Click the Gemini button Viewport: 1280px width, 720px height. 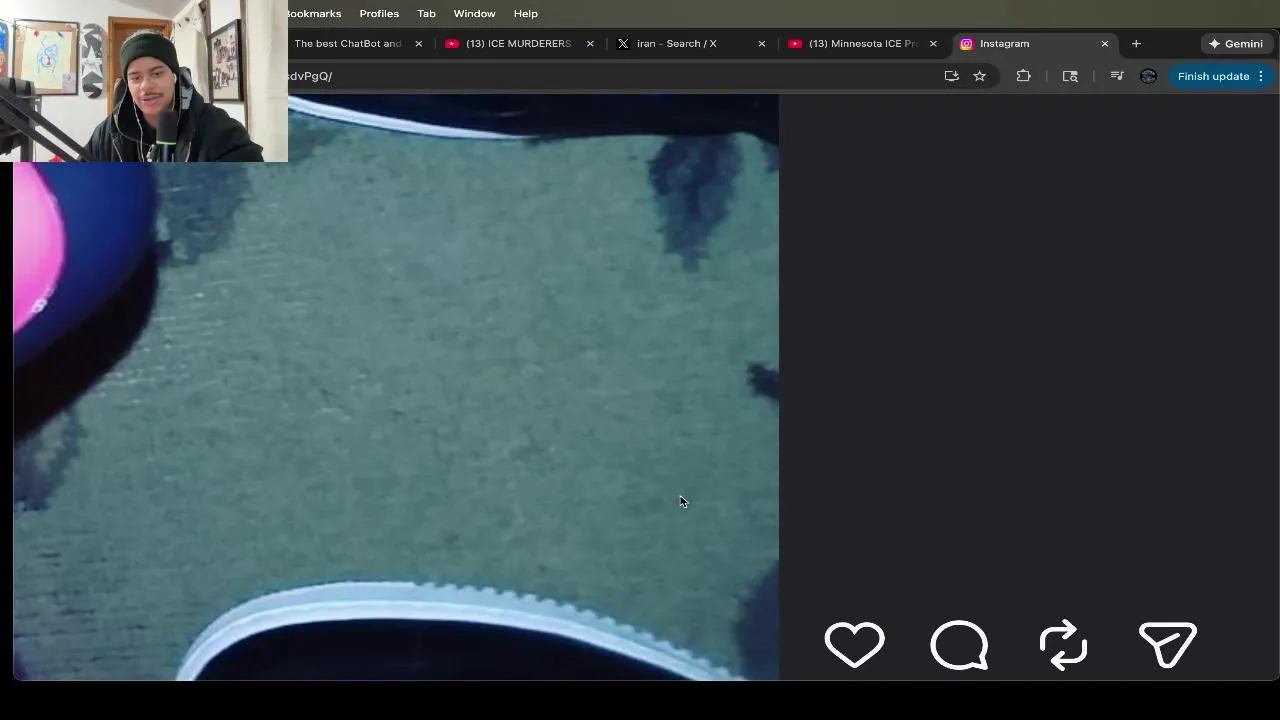pyautogui.click(x=1236, y=44)
